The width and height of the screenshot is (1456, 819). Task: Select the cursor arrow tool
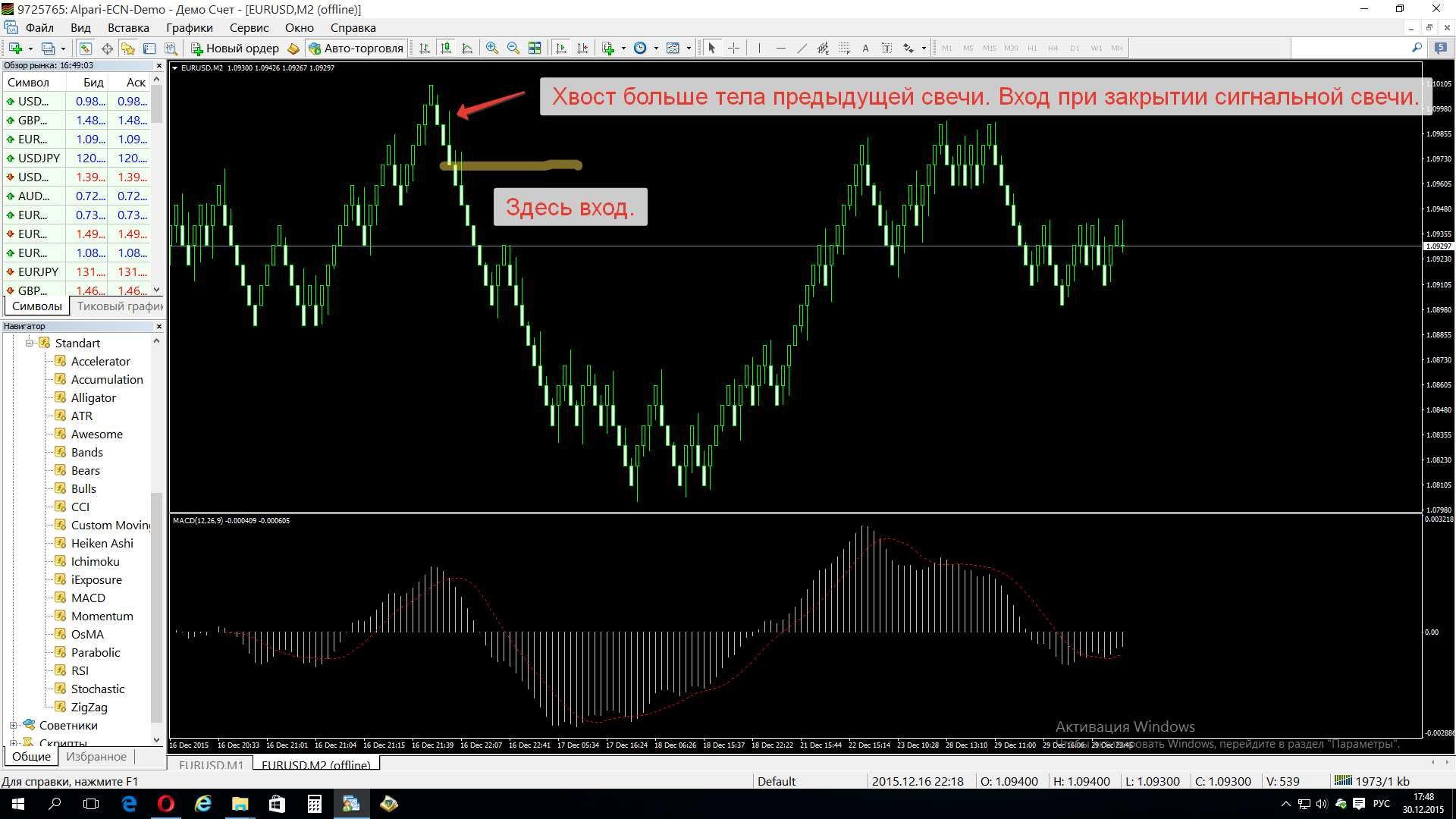[711, 48]
